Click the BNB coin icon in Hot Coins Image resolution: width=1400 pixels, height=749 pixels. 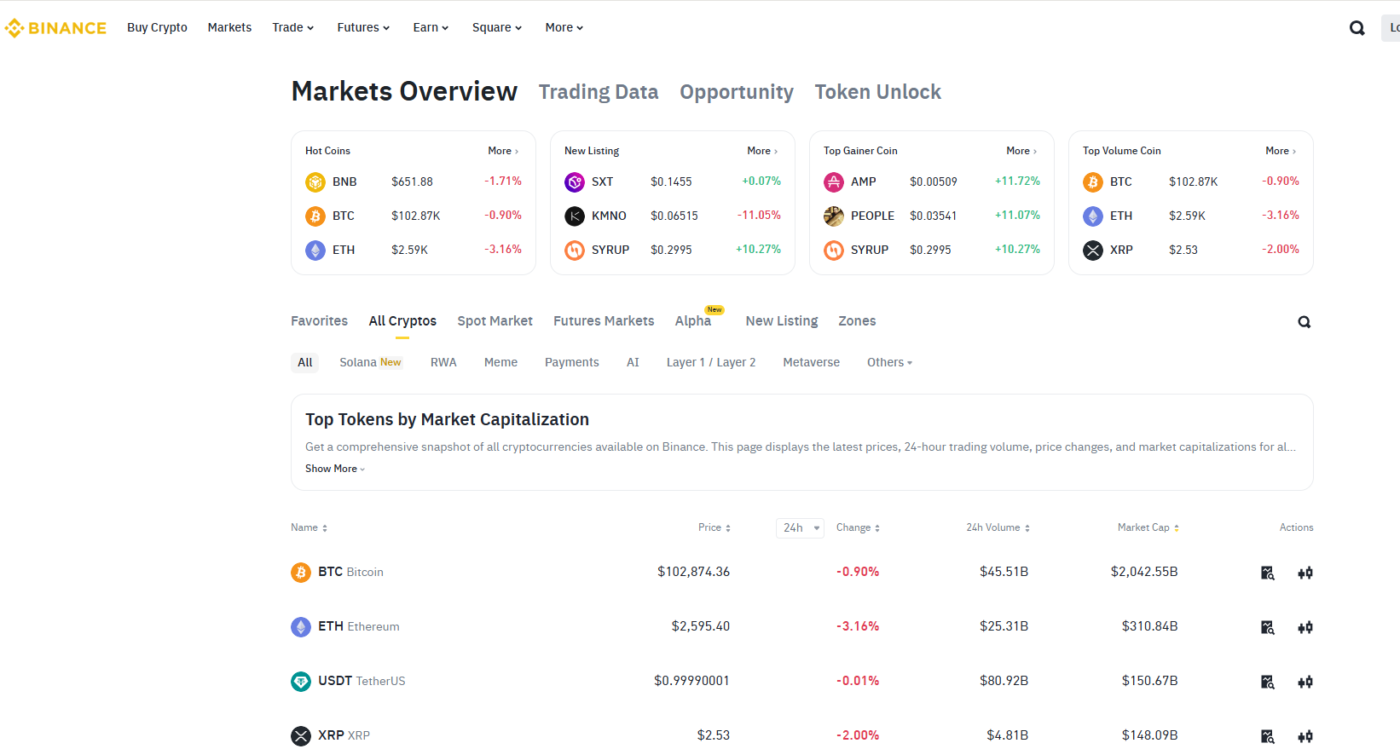tap(315, 182)
